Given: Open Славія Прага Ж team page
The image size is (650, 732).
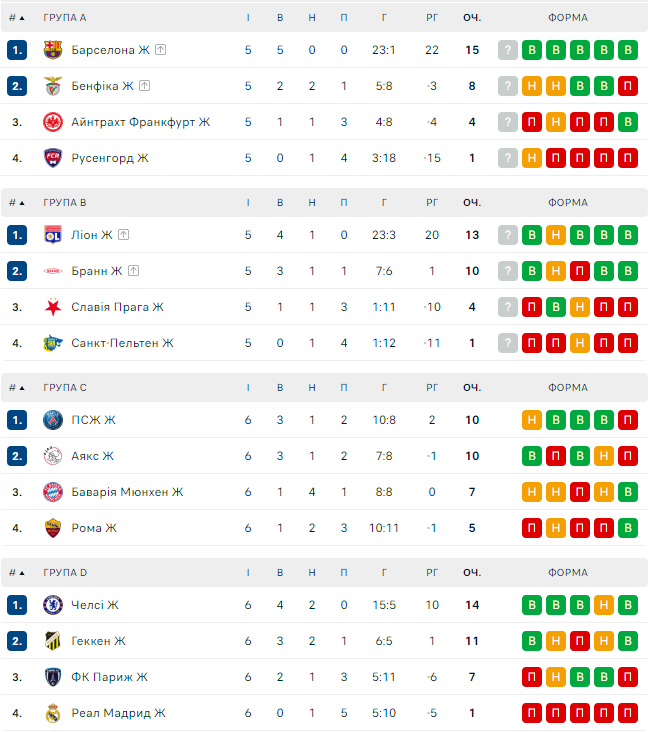Looking at the screenshot, I should click(x=117, y=307).
